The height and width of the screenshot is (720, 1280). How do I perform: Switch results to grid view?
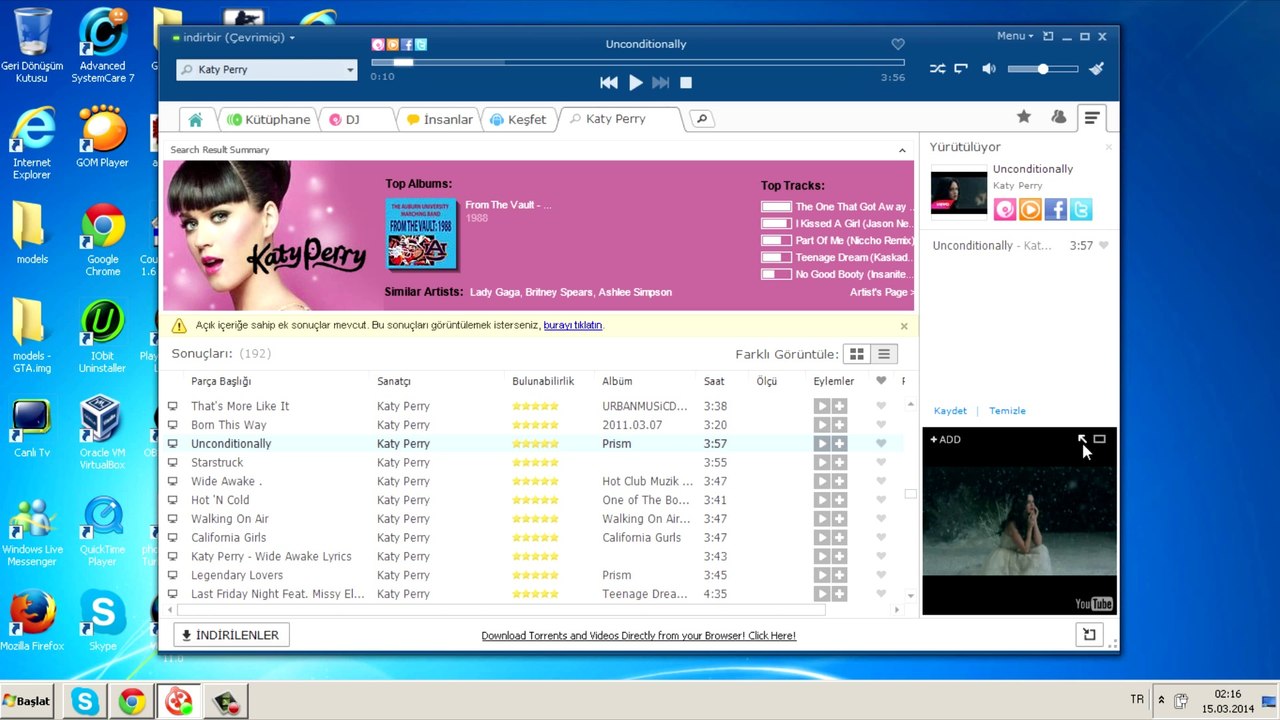tap(857, 354)
